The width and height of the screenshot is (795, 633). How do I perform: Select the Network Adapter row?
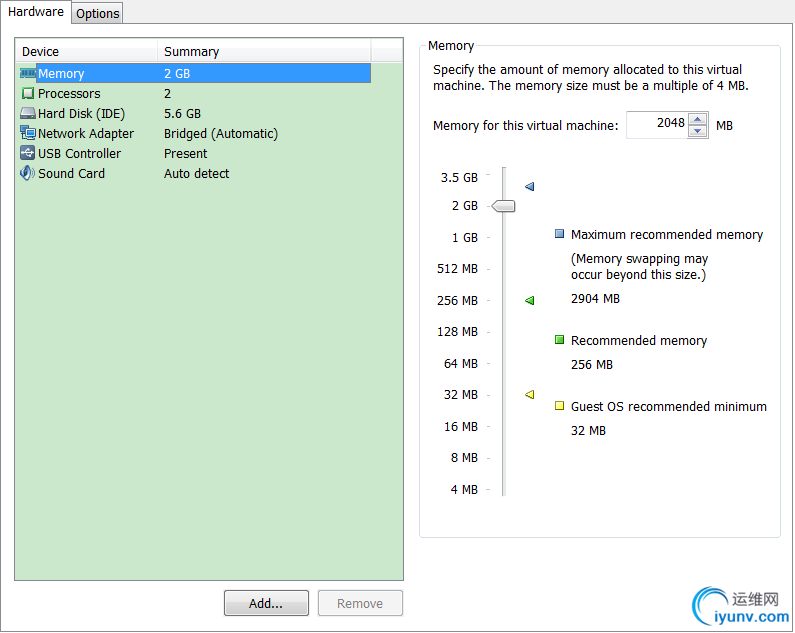pos(195,133)
